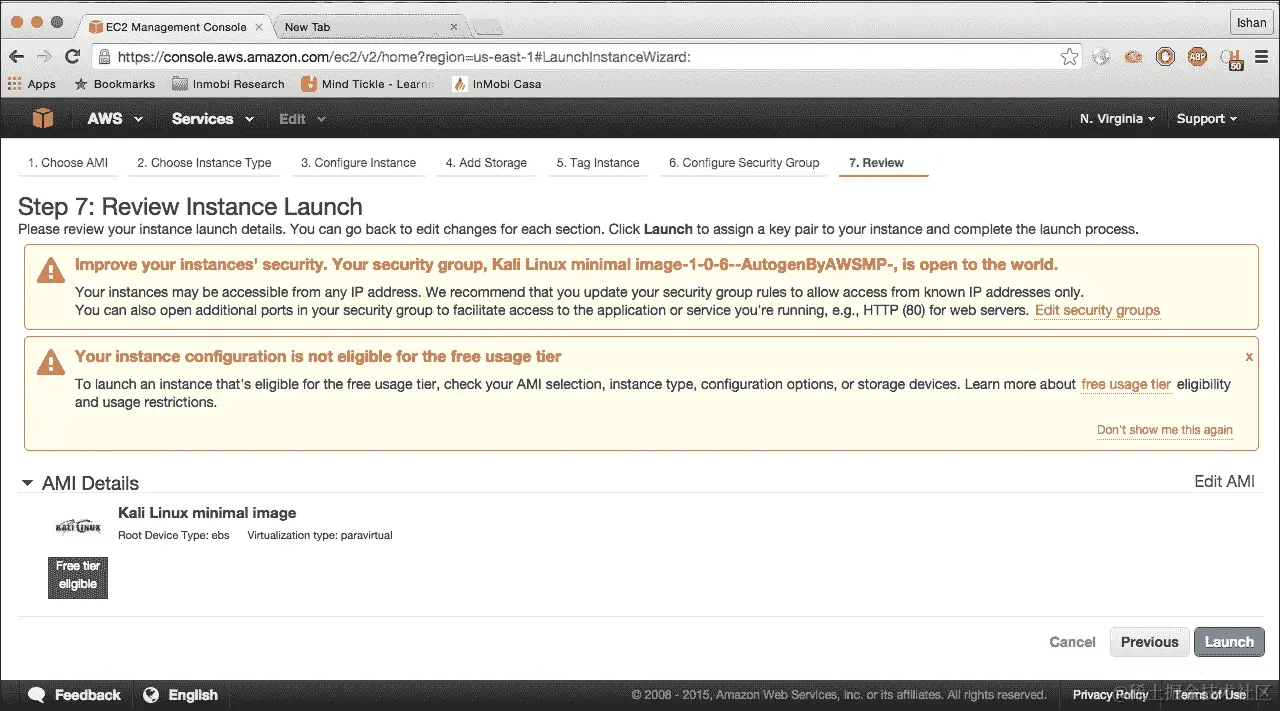
Task: Close the EC2 Management Console tab
Action: click(260, 27)
